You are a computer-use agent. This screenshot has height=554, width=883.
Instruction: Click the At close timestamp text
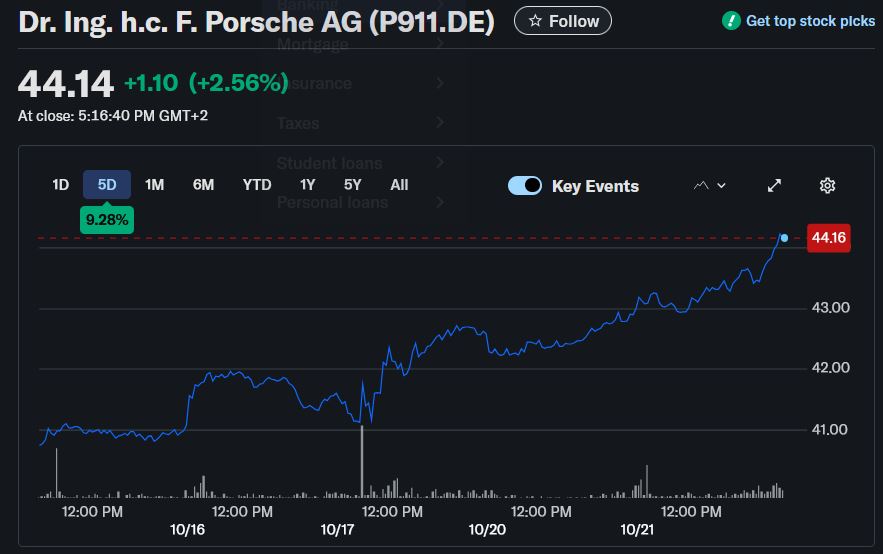coord(113,116)
